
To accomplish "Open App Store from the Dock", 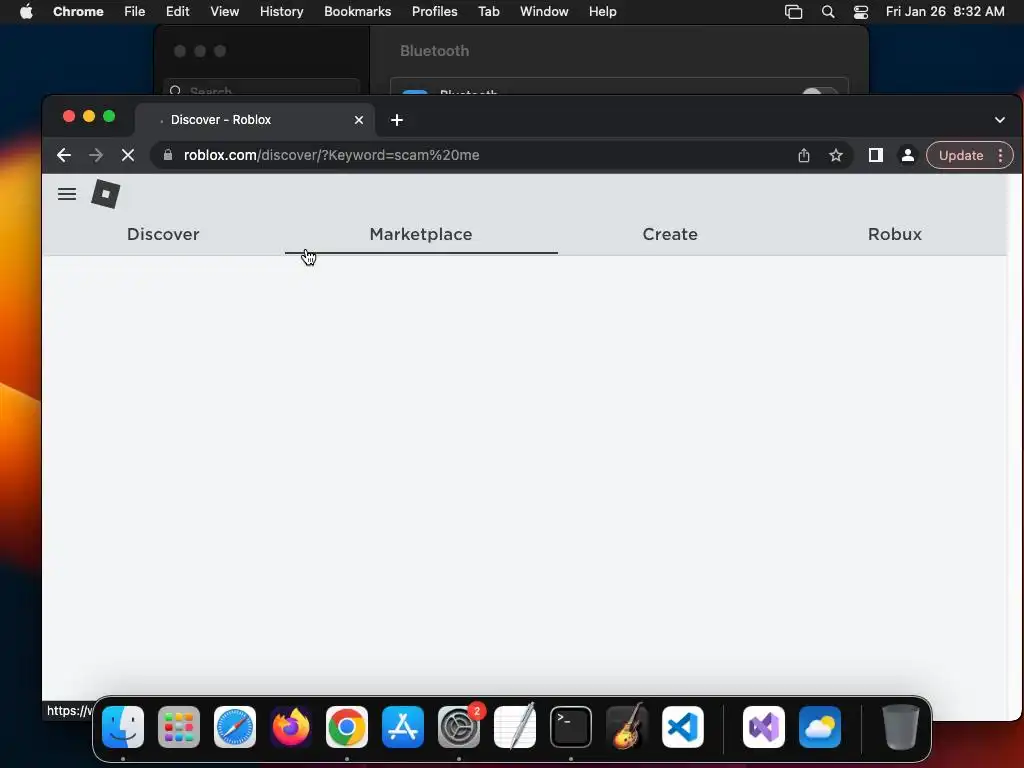I will coord(403,727).
